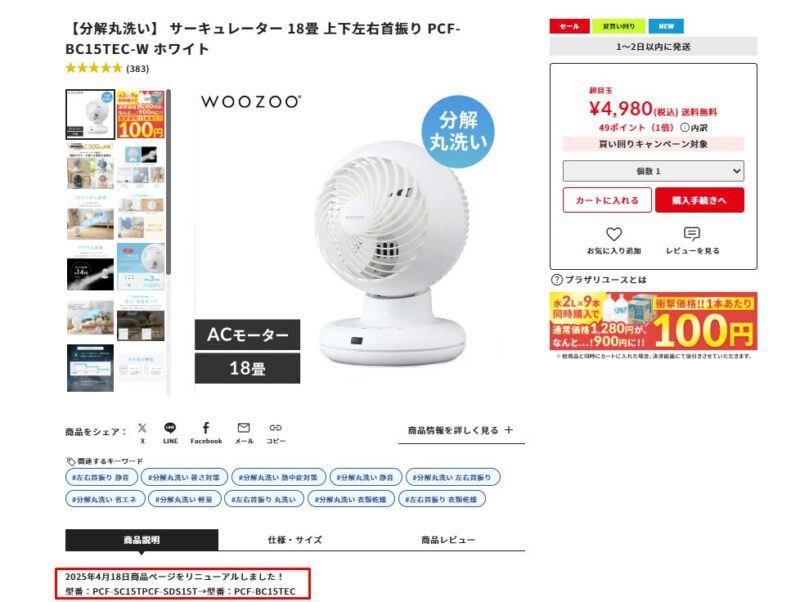Copy product link icon
800x602 pixels.
click(x=276, y=428)
